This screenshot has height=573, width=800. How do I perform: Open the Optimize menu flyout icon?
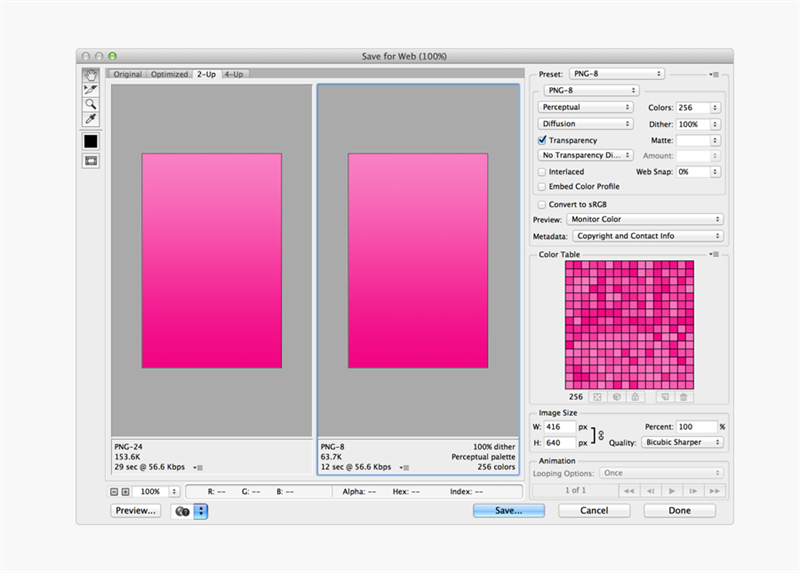[714, 74]
